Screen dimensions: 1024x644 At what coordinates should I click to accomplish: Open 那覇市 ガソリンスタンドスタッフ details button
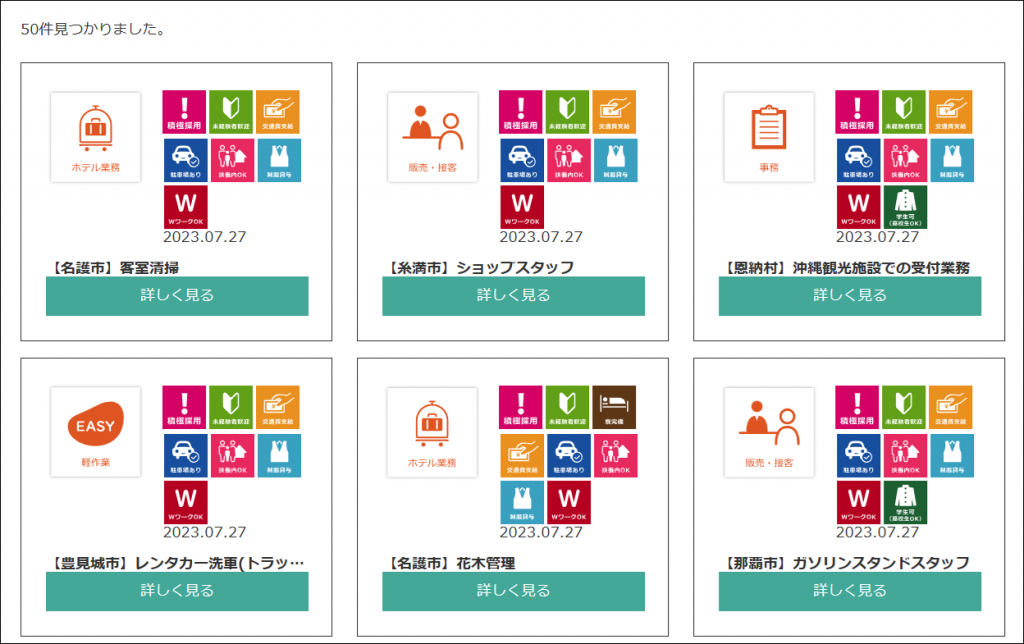point(849,591)
